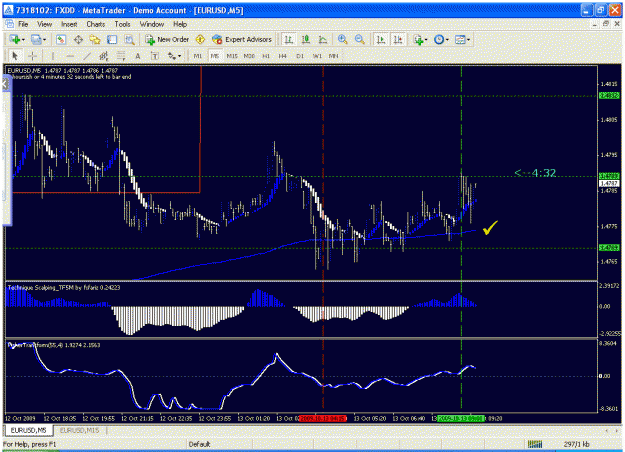
Task: Switch chart to W1 timeframe
Action: [317, 56]
